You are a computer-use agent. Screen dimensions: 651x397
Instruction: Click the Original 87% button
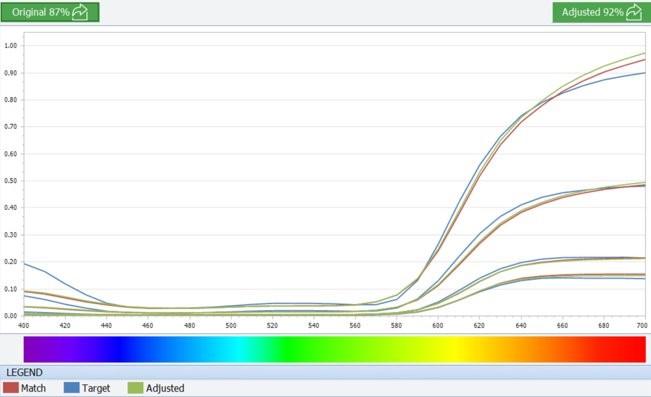pos(50,12)
